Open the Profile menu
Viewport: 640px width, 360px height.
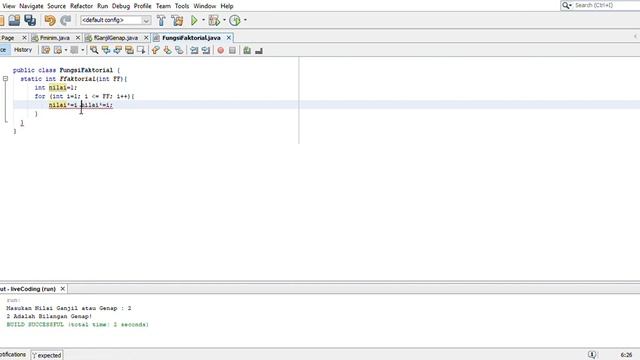tap(142, 6)
